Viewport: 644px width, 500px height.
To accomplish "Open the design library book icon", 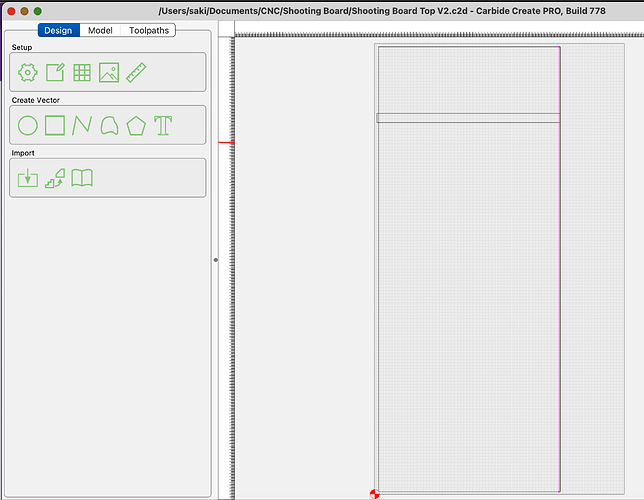I will [x=82, y=178].
